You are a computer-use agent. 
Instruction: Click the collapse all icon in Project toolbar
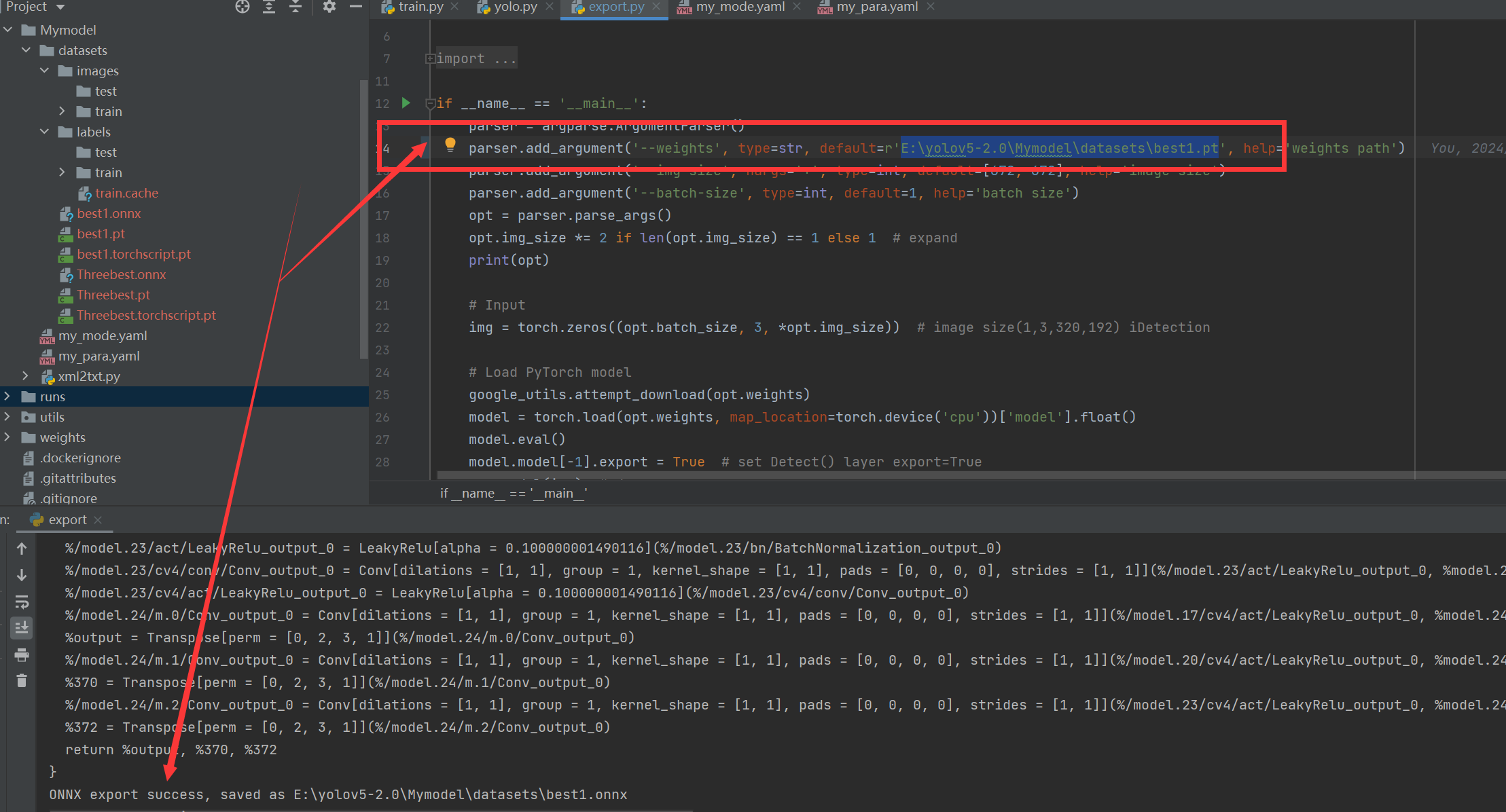(295, 7)
